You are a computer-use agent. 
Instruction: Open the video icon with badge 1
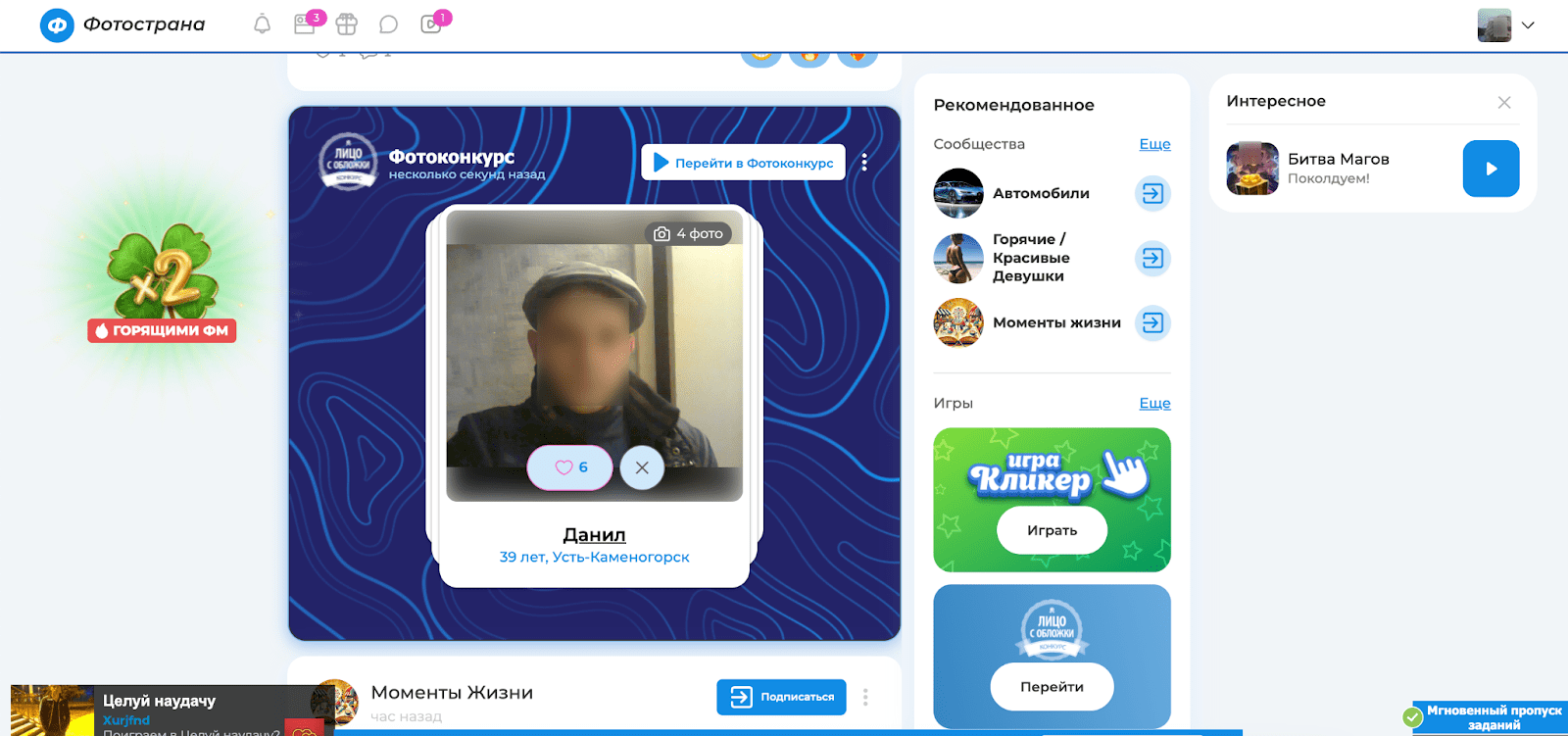[432, 25]
